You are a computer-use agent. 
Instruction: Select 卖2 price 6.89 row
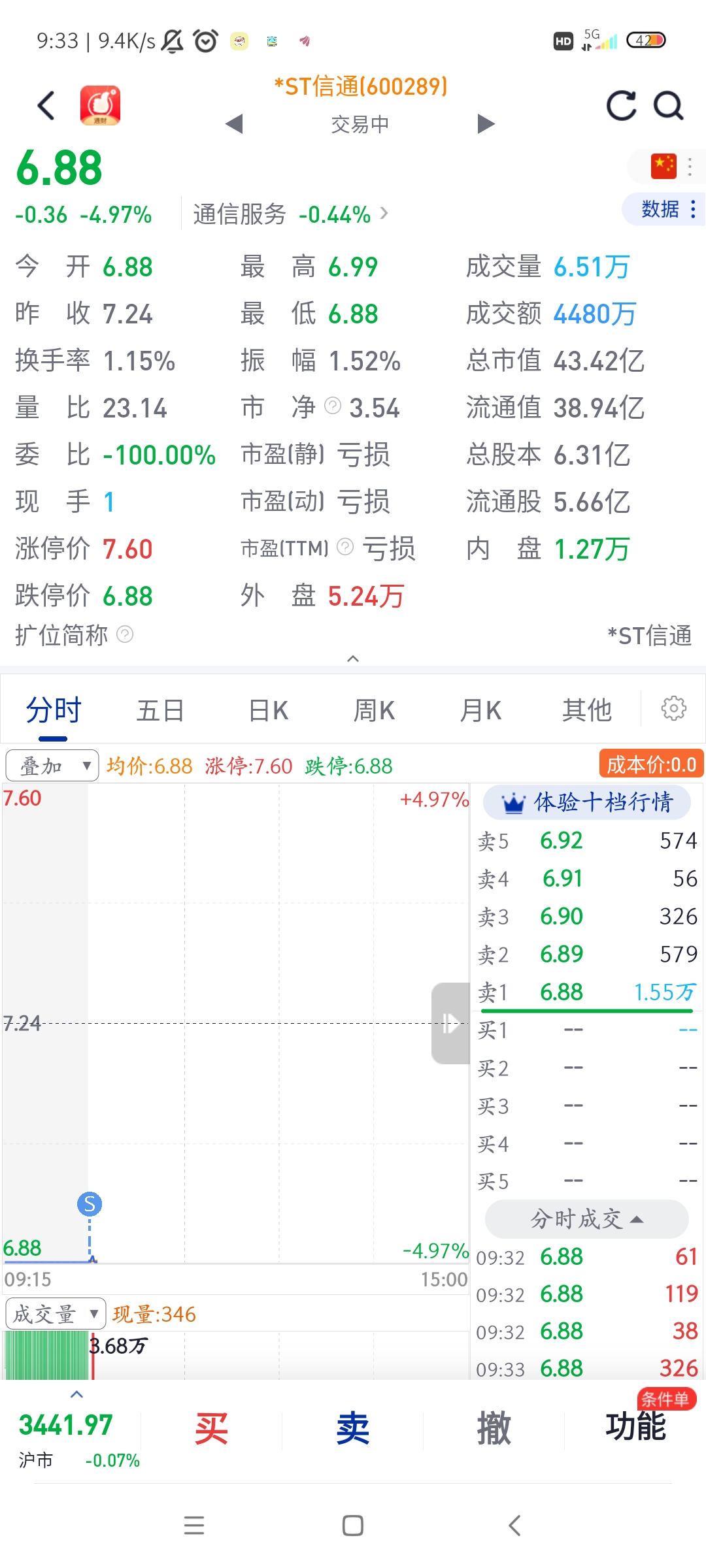[587, 955]
